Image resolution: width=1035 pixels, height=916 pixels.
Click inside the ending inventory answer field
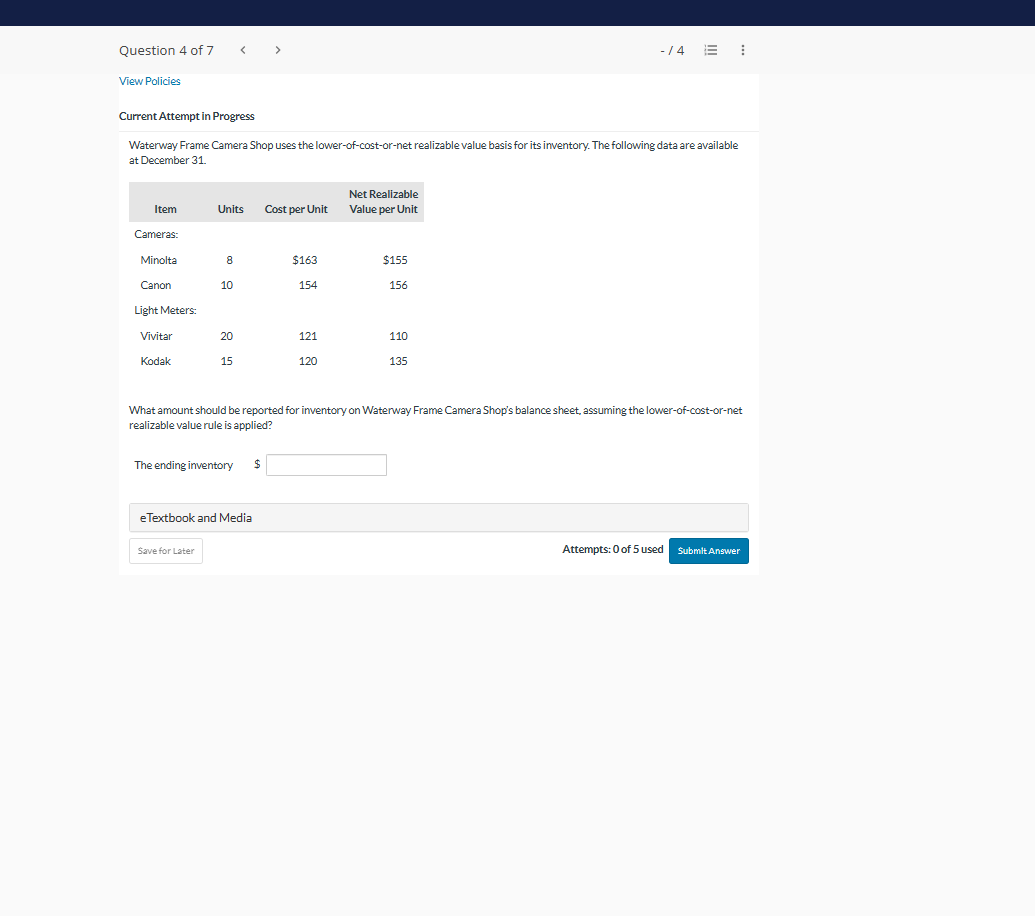(x=325, y=464)
